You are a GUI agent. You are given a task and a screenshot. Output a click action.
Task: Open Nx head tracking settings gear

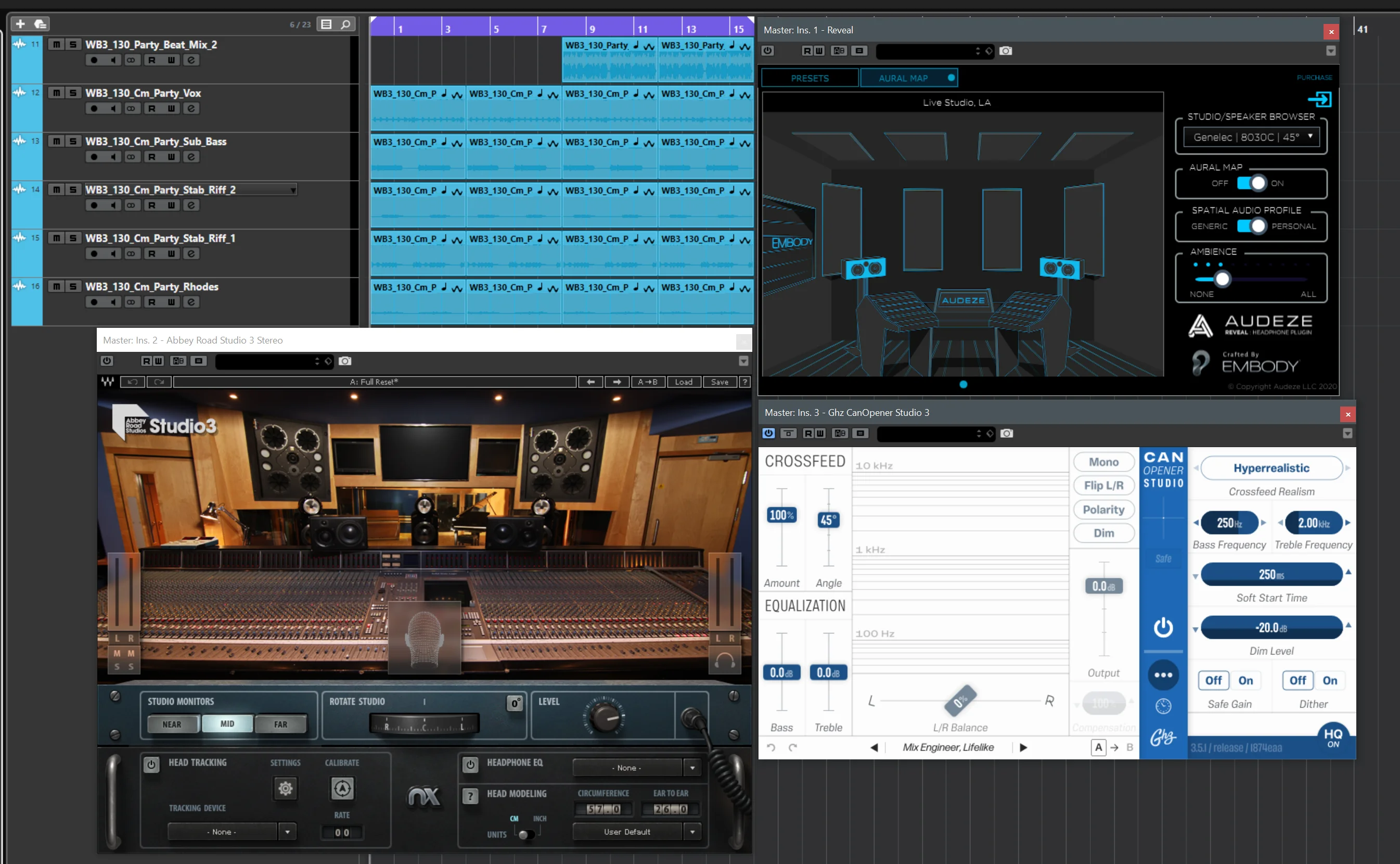tap(285, 789)
